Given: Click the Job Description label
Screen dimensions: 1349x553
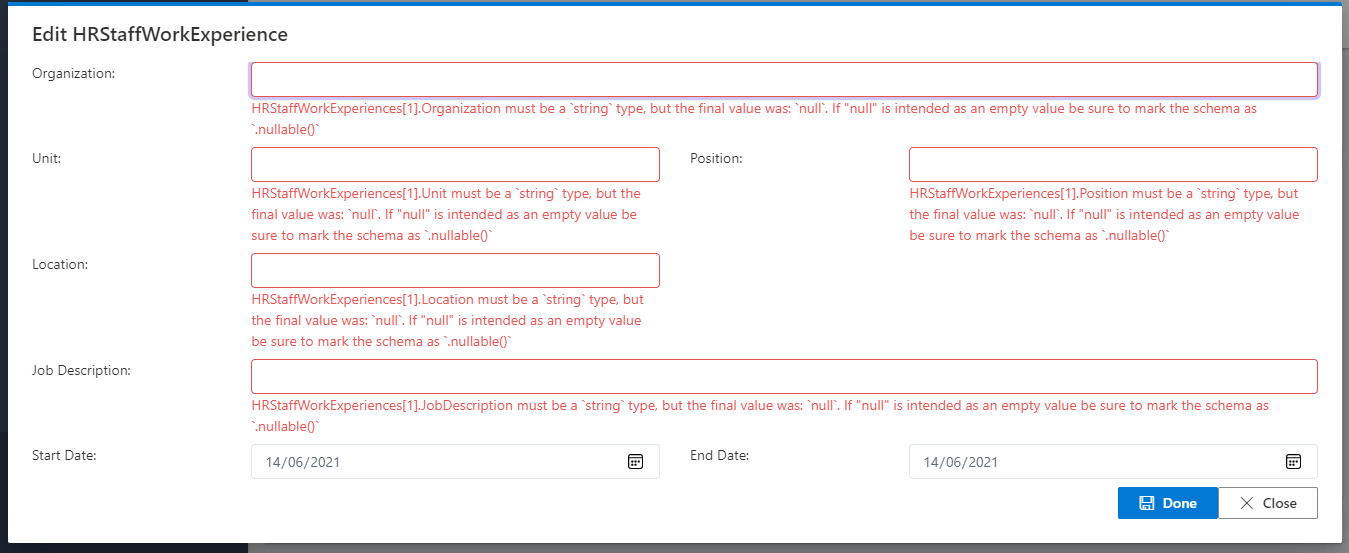Looking at the screenshot, I should tap(82, 370).
